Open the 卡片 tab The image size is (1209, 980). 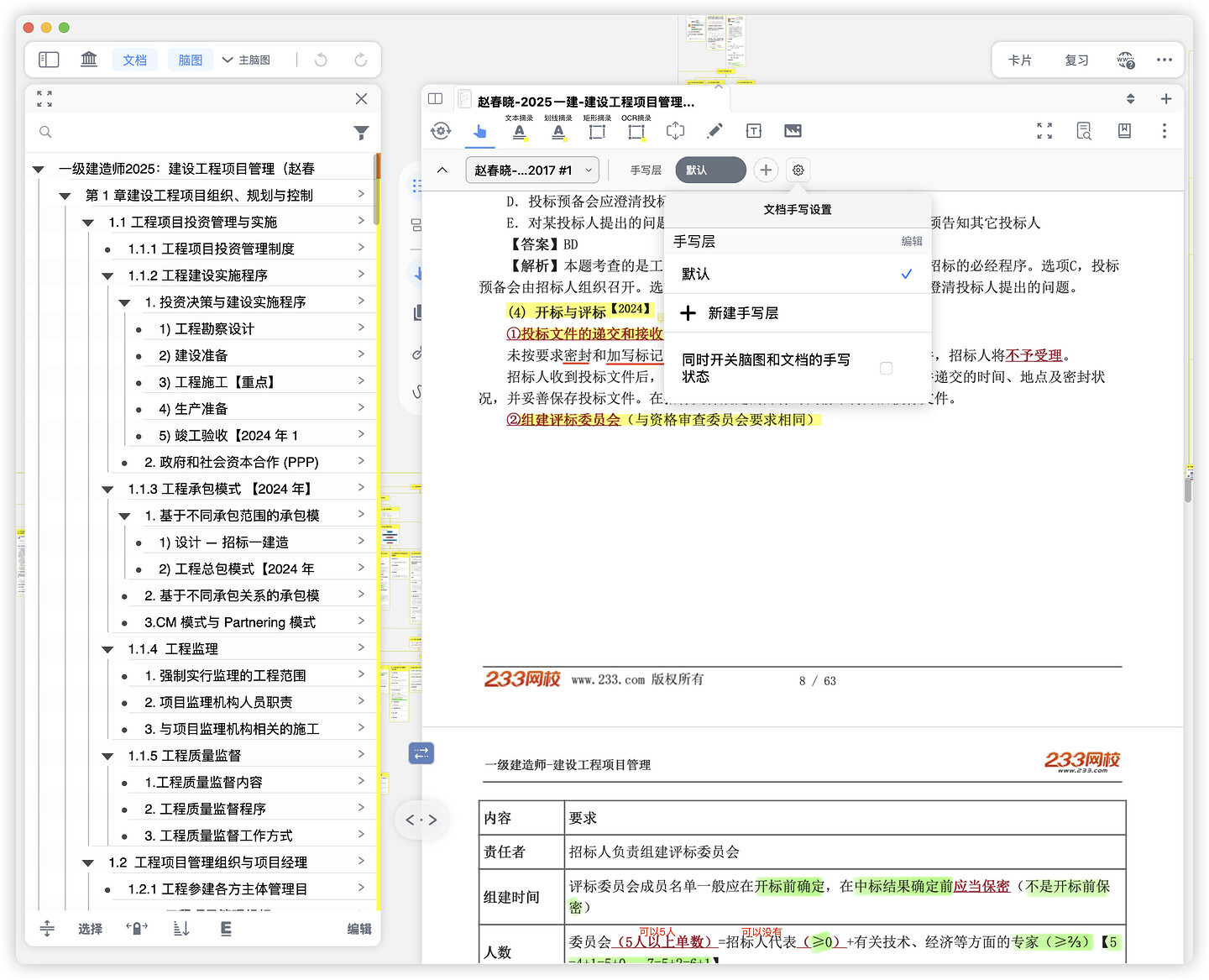click(1020, 60)
